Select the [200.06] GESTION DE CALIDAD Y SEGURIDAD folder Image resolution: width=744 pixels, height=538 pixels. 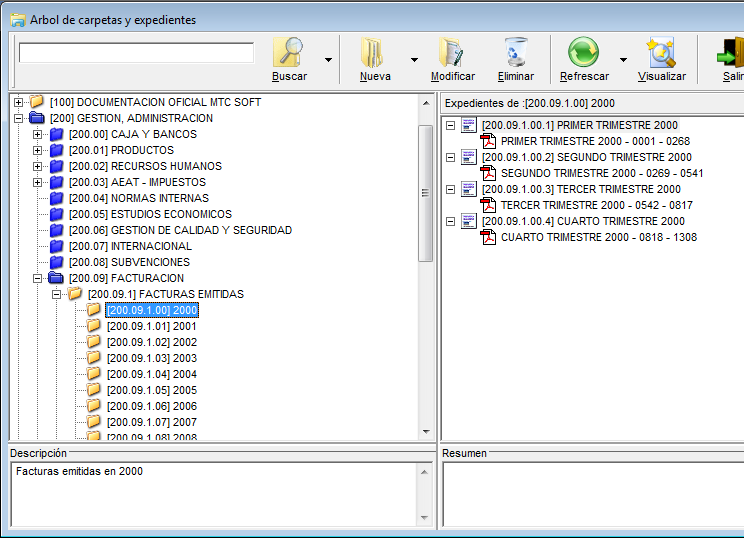180,230
